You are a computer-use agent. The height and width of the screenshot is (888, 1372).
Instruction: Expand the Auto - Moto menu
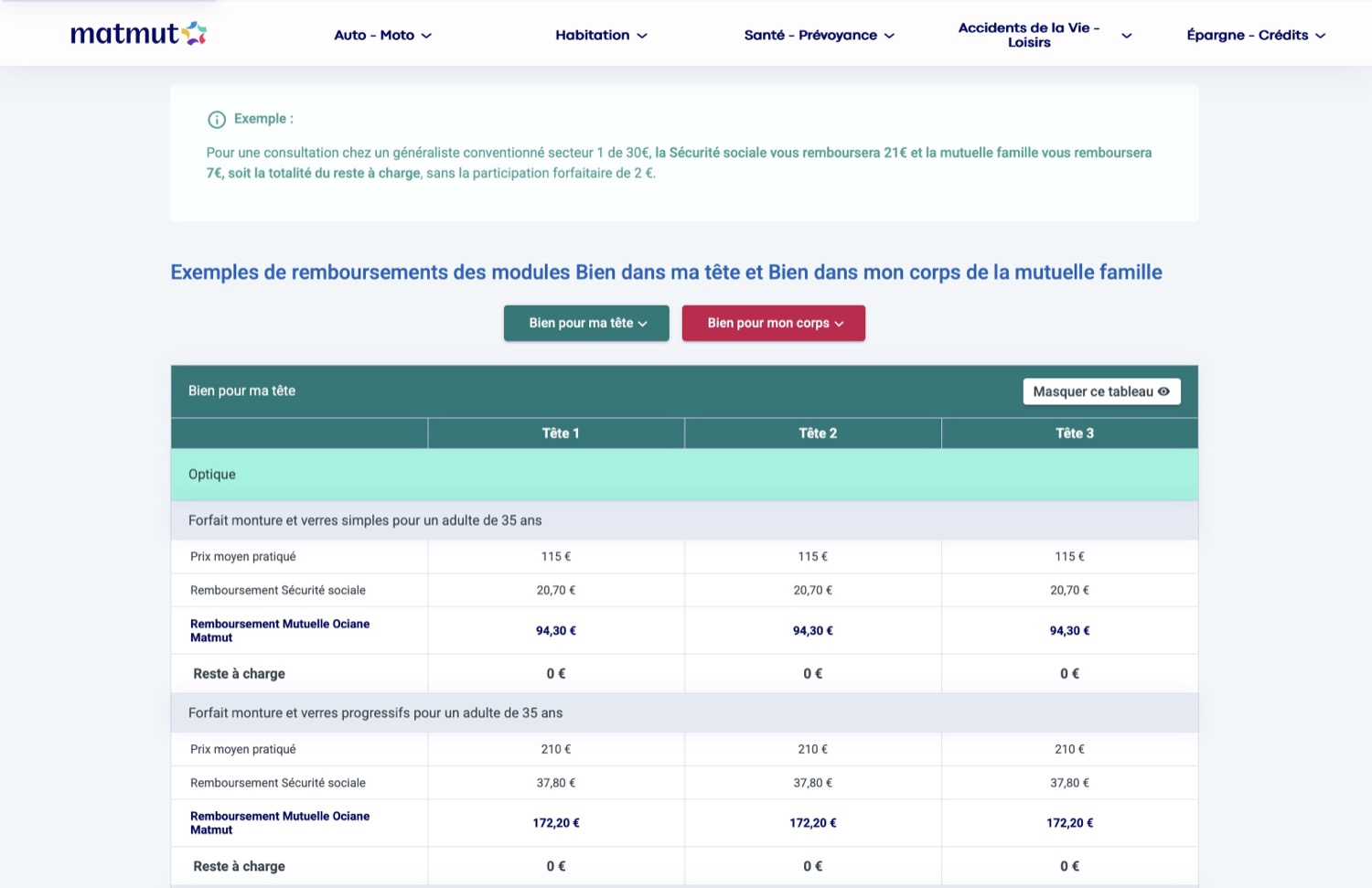(x=382, y=35)
